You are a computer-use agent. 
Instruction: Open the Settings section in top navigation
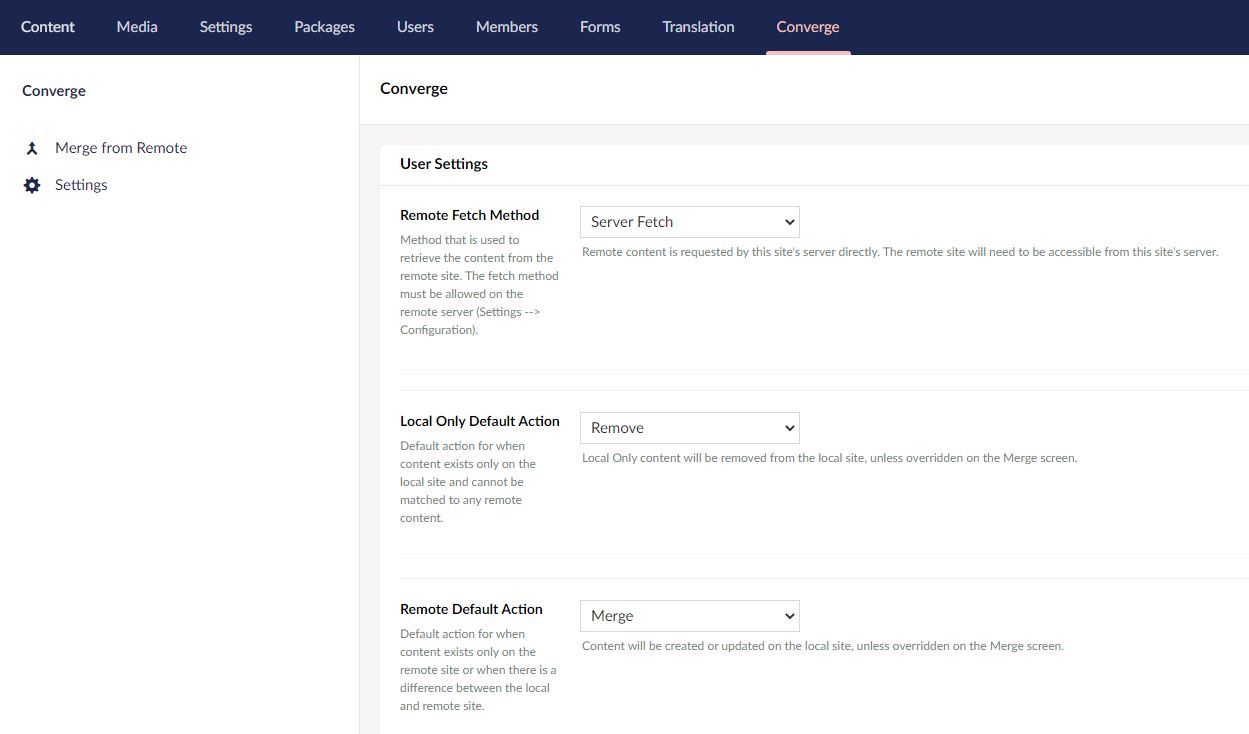(x=226, y=27)
